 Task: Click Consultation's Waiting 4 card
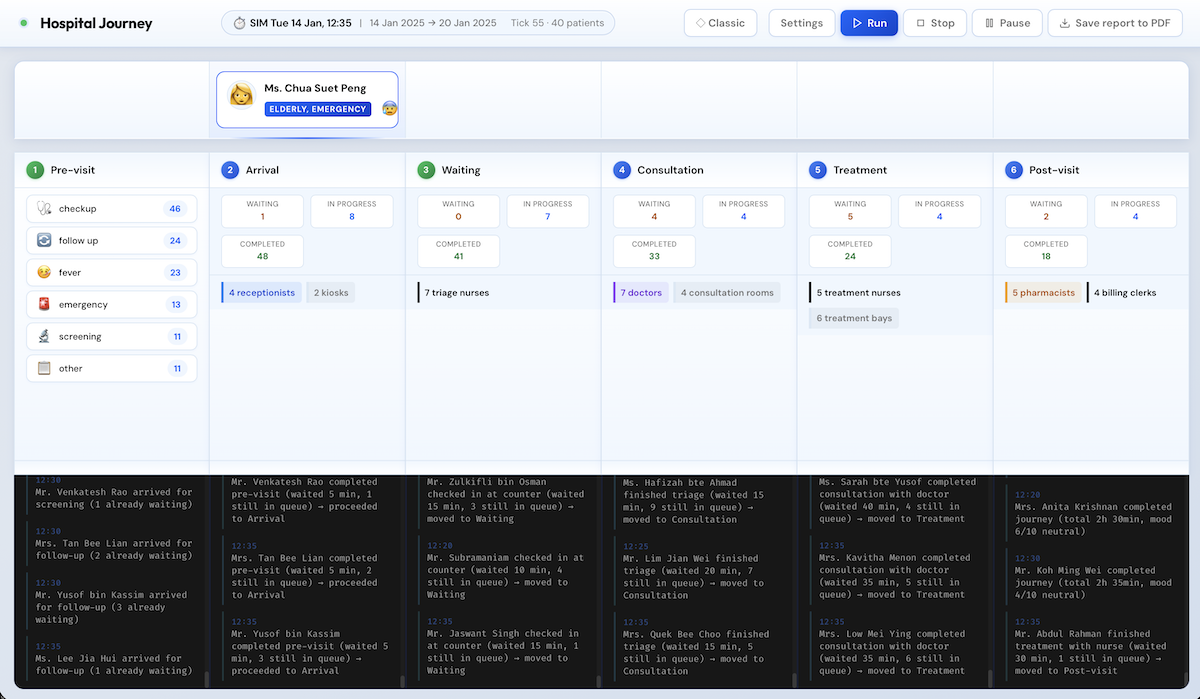point(654,211)
